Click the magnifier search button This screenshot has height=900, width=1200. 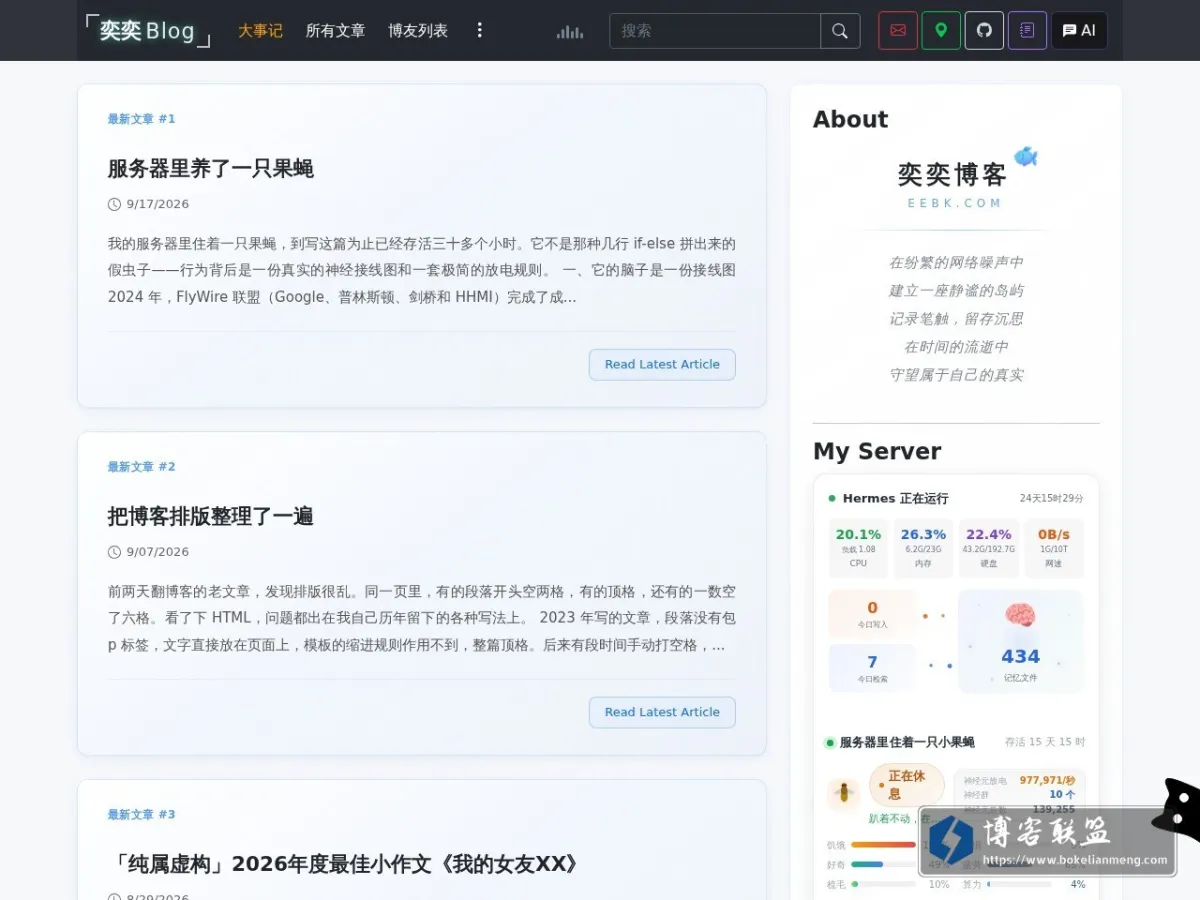[x=840, y=31]
